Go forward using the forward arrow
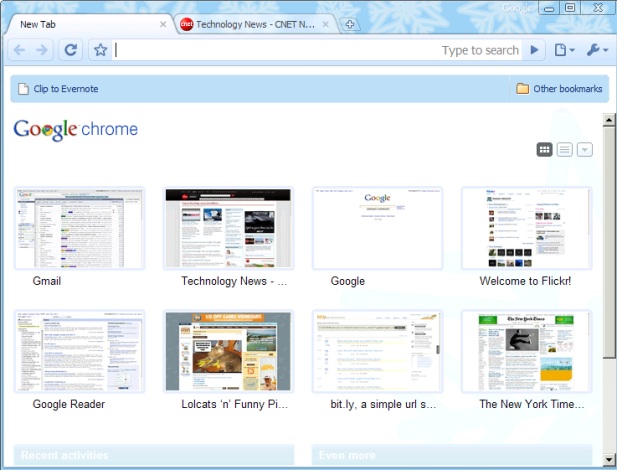The height and width of the screenshot is (470, 617). (x=41, y=50)
